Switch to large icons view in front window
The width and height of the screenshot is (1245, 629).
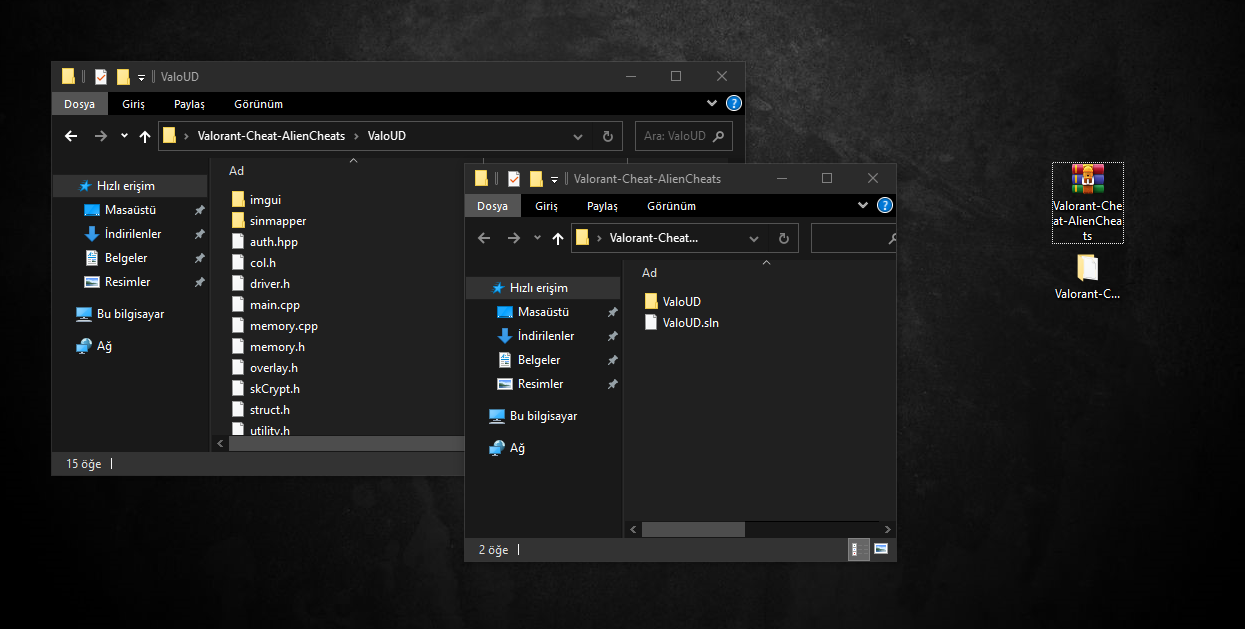point(881,549)
